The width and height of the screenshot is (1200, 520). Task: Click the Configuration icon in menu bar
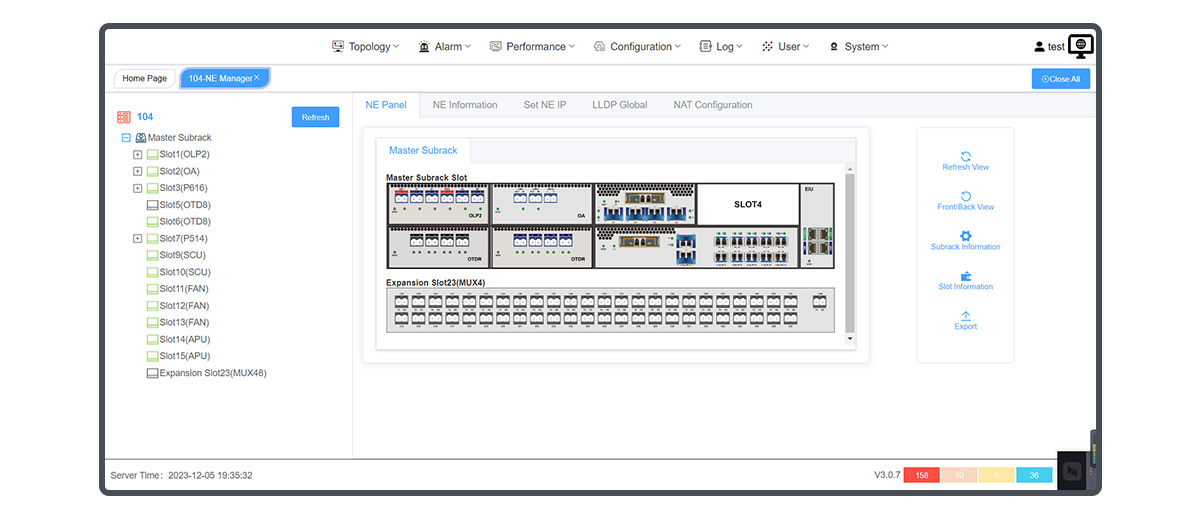600,46
